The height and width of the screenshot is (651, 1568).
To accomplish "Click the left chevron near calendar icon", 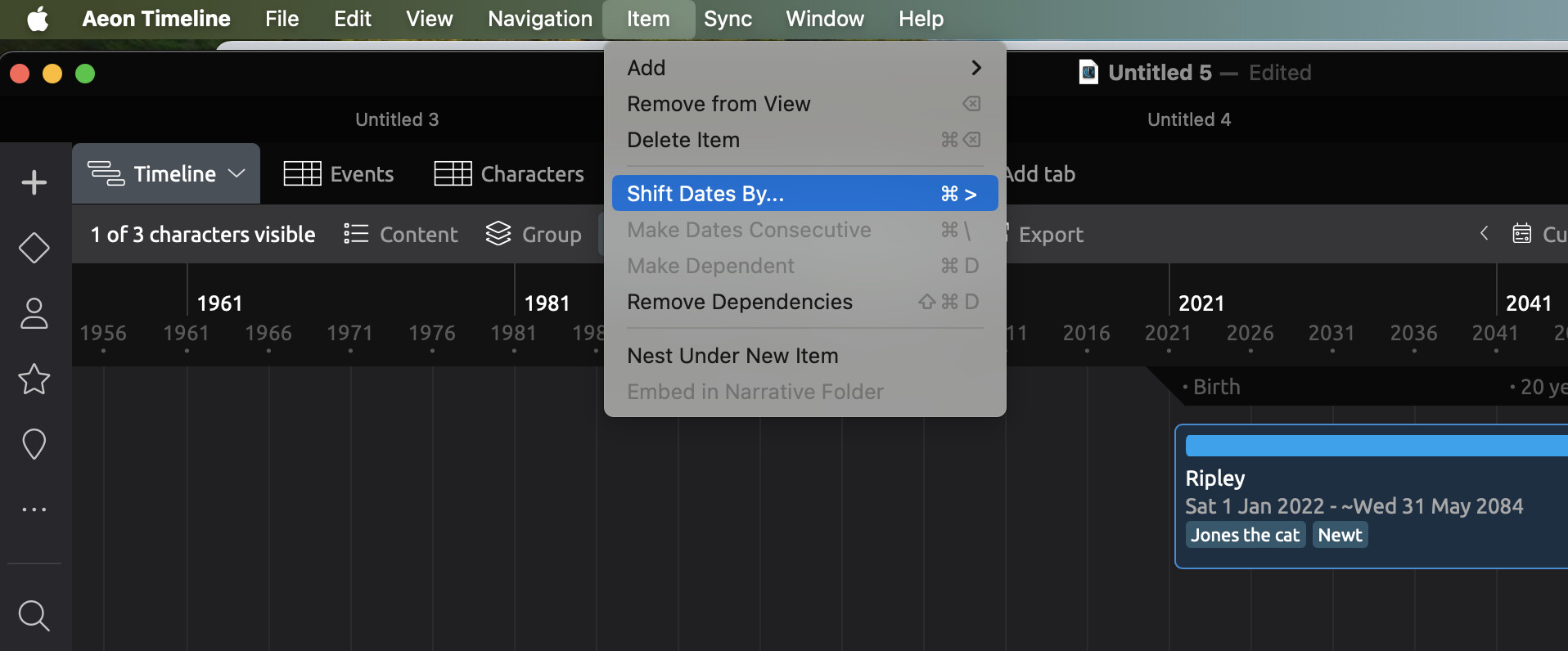I will click(x=1484, y=234).
